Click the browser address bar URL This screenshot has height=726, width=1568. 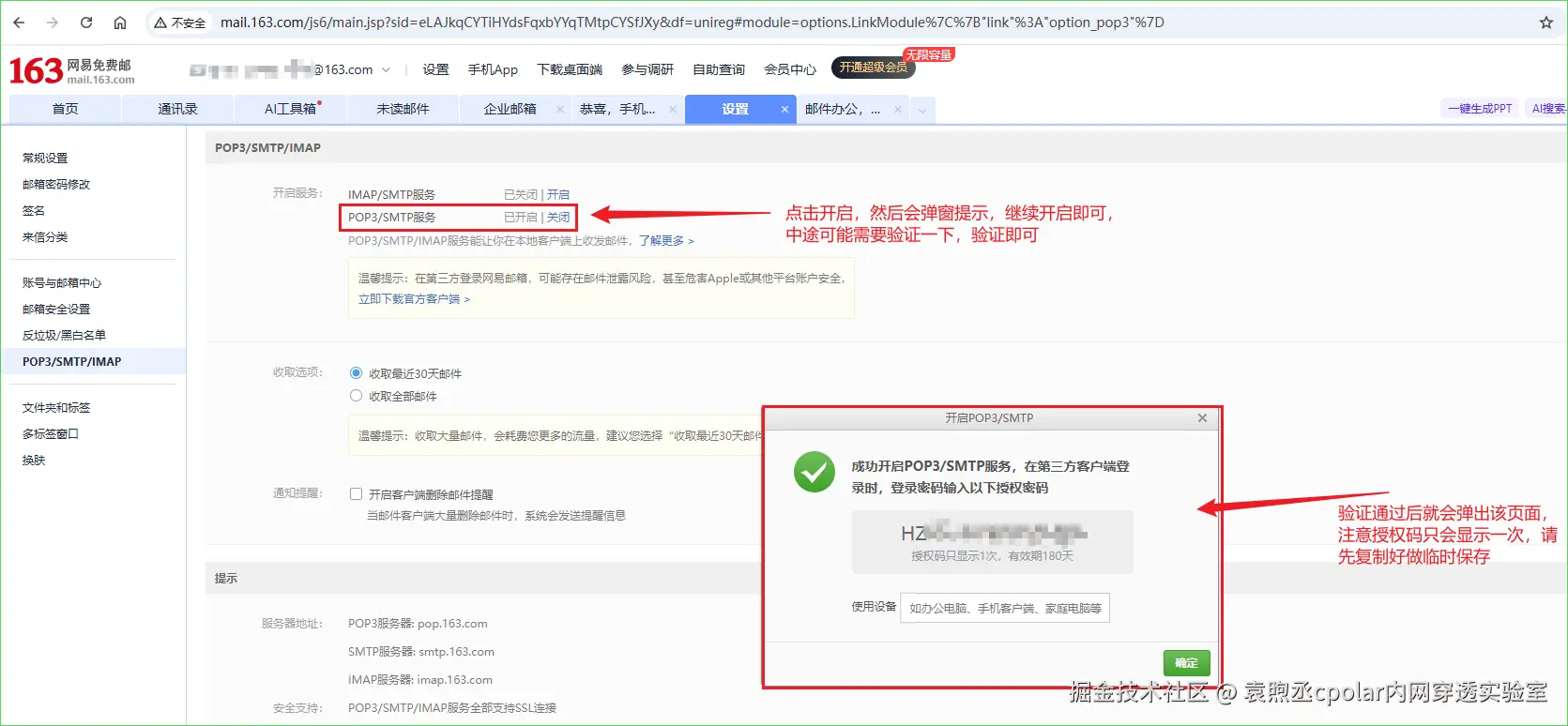tap(693, 23)
